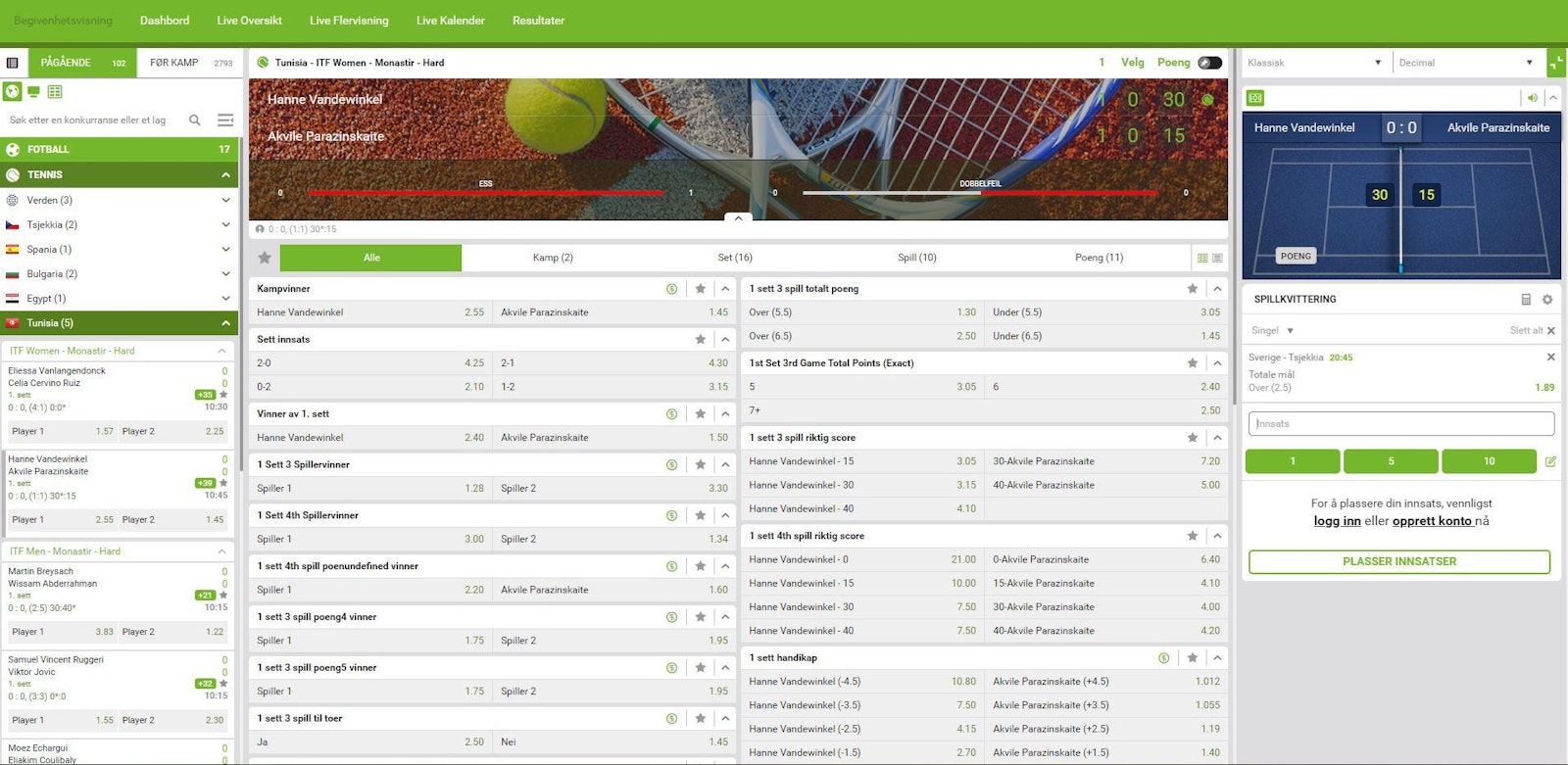The height and width of the screenshot is (765, 1568).
Task: Remove Sverige - Tsjekkia bet from slip
Action: [1550, 358]
